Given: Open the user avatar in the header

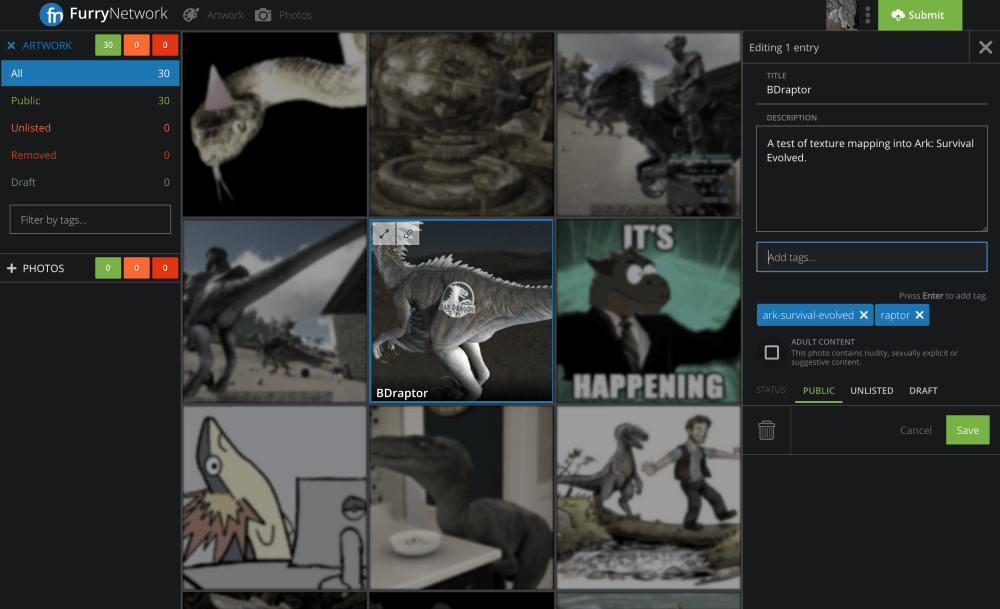Looking at the screenshot, I should tap(841, 15).
